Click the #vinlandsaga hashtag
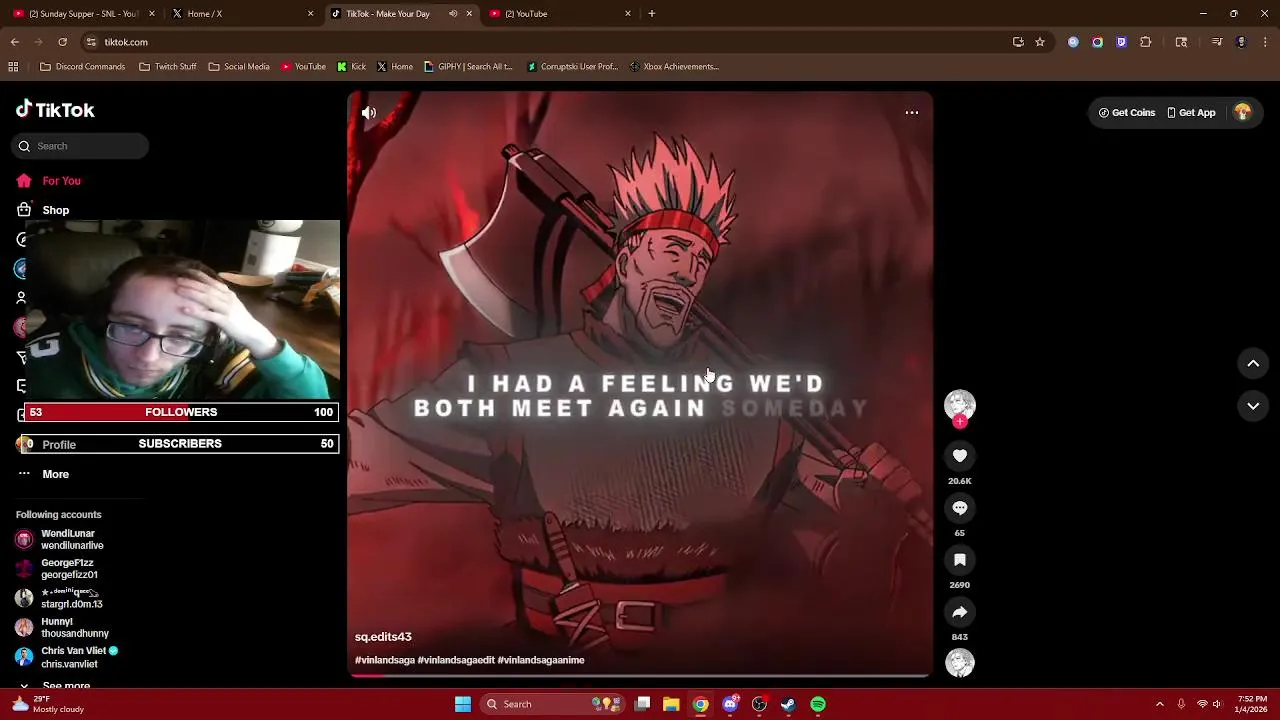This screenshot has width=1280, height=720. 385,660
